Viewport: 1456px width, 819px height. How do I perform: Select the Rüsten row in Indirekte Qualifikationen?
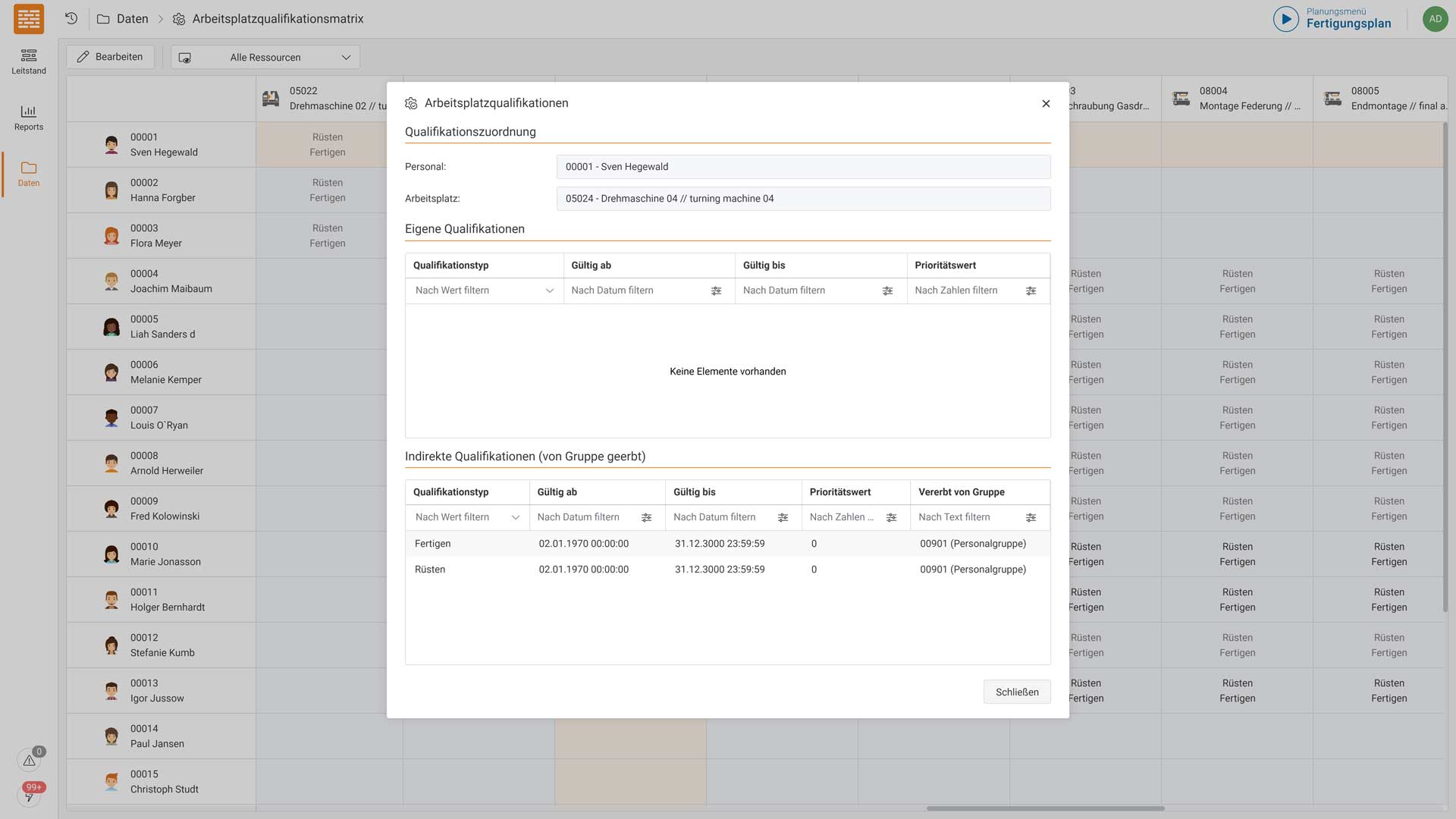[x=728, y=570]
